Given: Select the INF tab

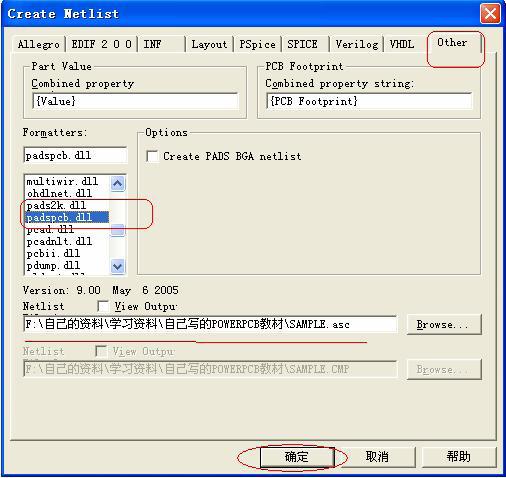Looking at the screenshot, I should point(162,44).
